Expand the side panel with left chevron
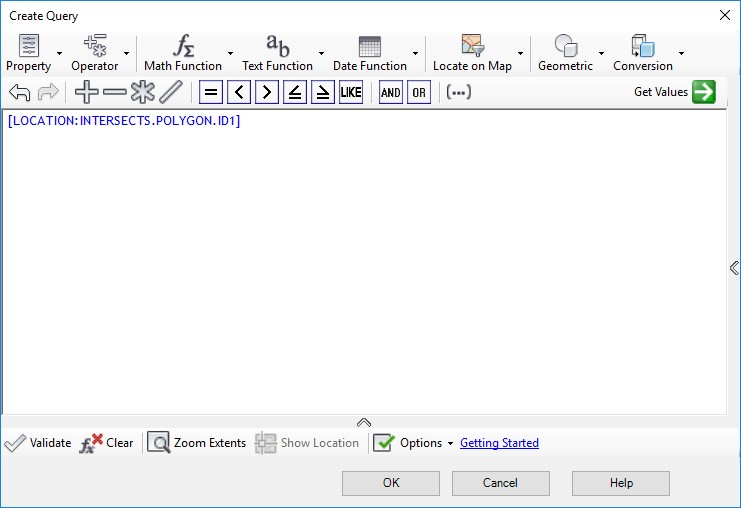The width and height of the screenshot is (741, 508). pyautogui.click(x=734, y=268)
